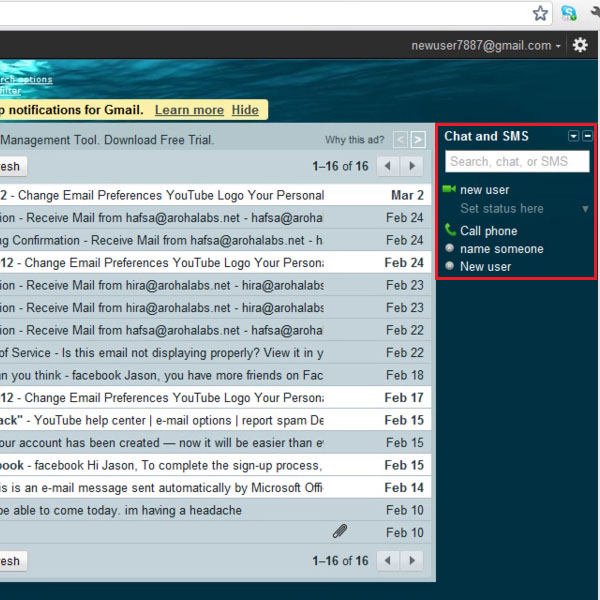
Task: Click the Management Tool ad text
Action: coord(107,140)
